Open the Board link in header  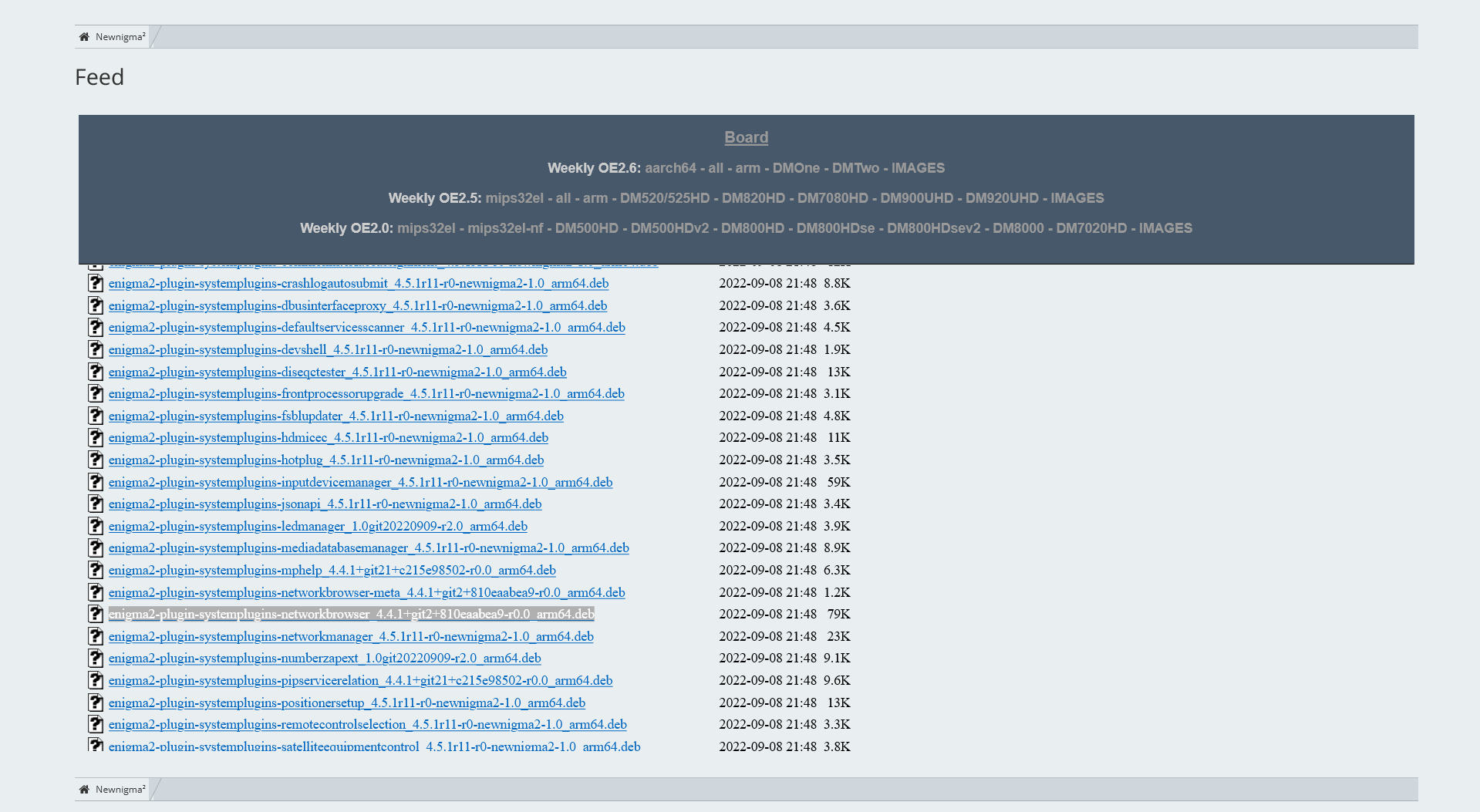pyautogui.click(x=746, y=137)
